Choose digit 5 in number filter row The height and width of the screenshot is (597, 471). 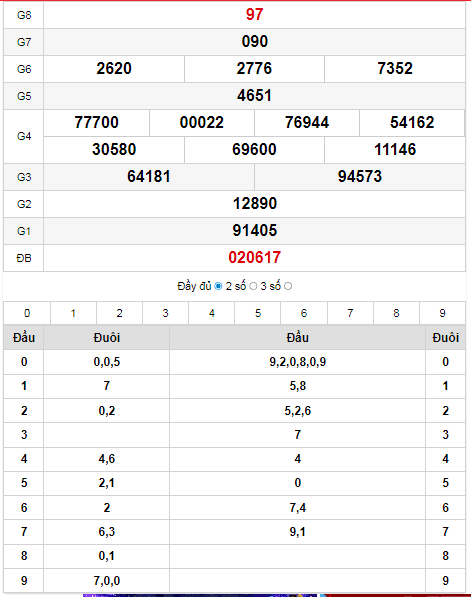coord(258,313)
